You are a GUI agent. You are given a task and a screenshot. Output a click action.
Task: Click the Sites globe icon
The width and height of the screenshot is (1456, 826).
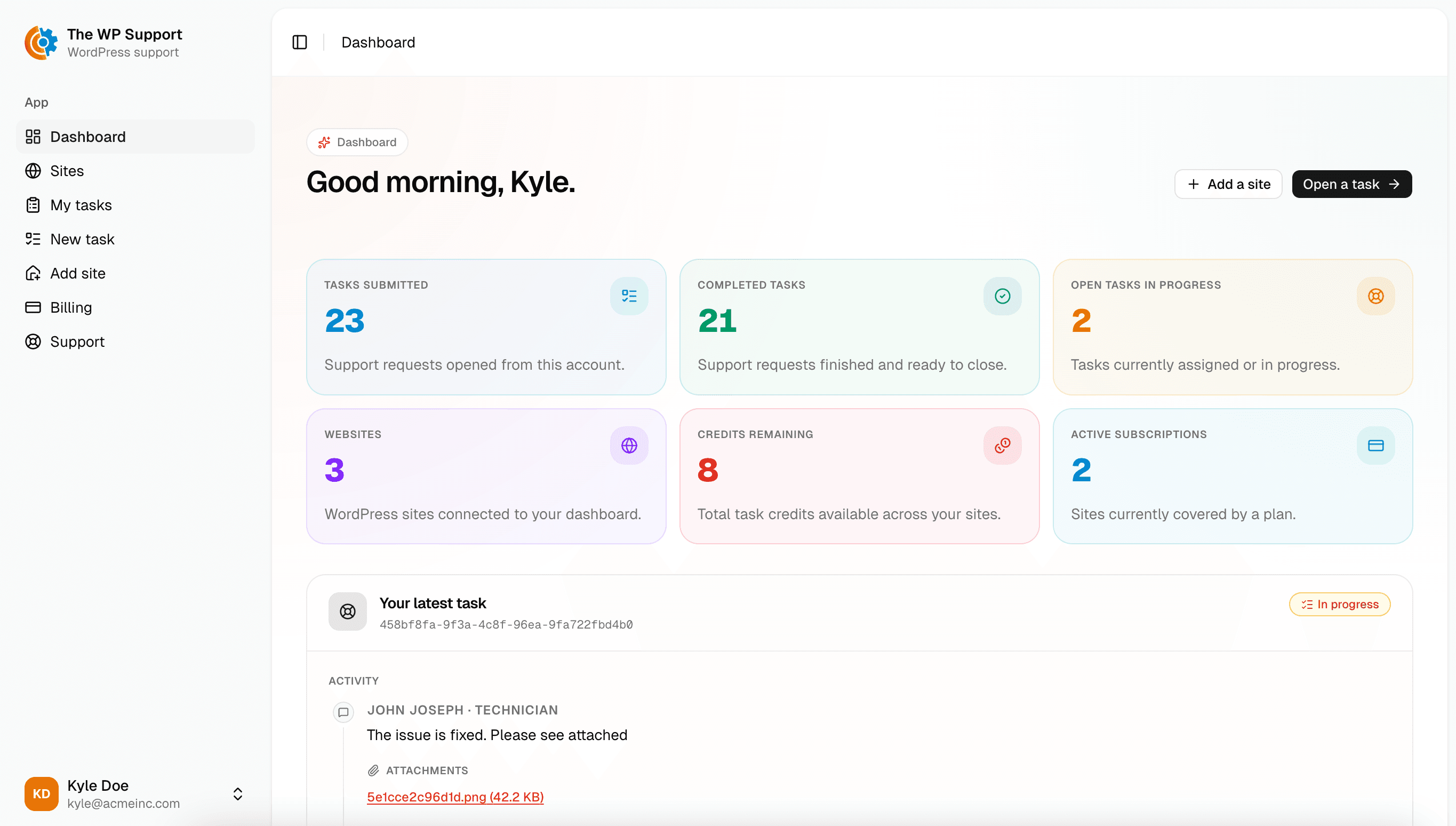click(x=33, y=171)
